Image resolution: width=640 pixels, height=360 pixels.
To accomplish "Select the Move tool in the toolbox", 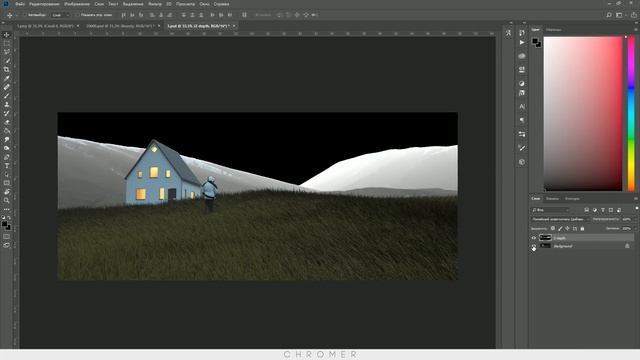I will point(7,35).
